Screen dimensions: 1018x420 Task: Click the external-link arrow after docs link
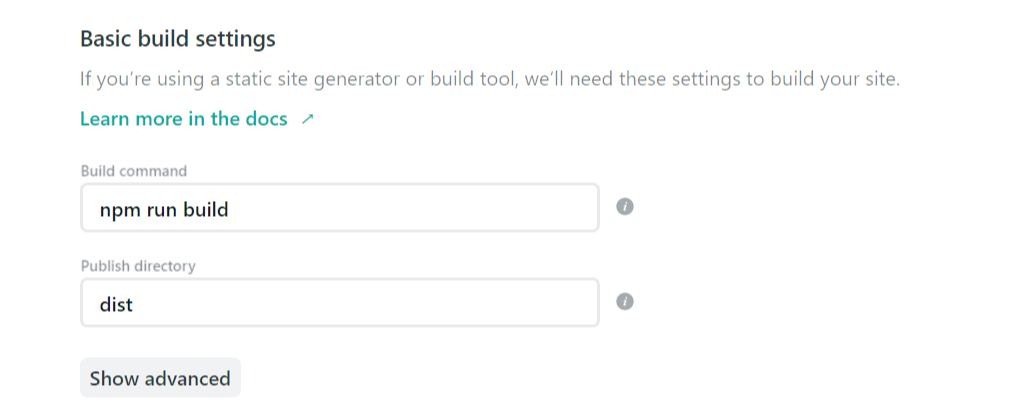[x=307, y=119]
